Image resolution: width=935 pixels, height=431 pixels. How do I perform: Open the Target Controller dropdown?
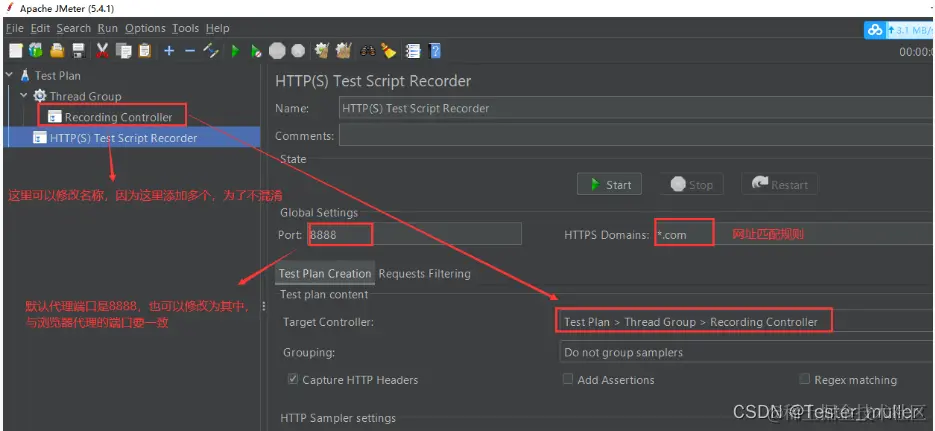coord(747,322)
